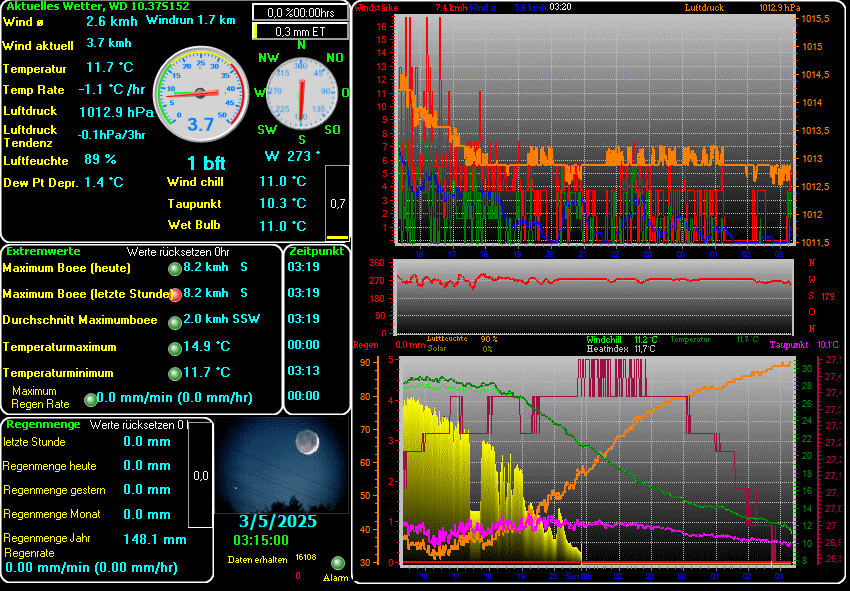Screen dimensions: 850x591
Task: Click the Luftdruck value 1012.9 hPa in left panel
Action: (x=117, y=112)
